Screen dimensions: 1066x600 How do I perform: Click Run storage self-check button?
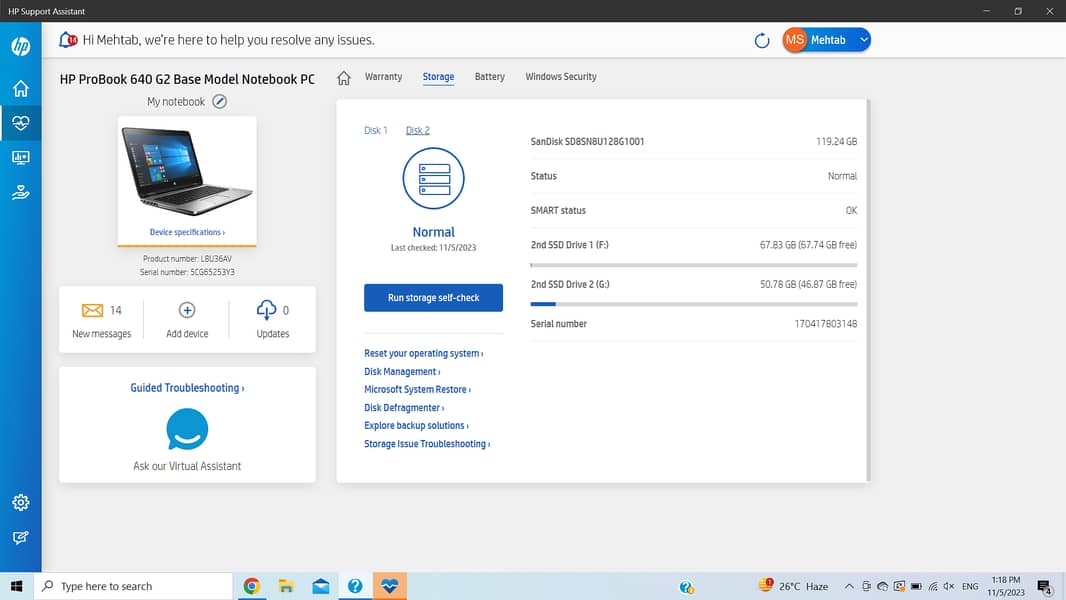click(433, 298)
